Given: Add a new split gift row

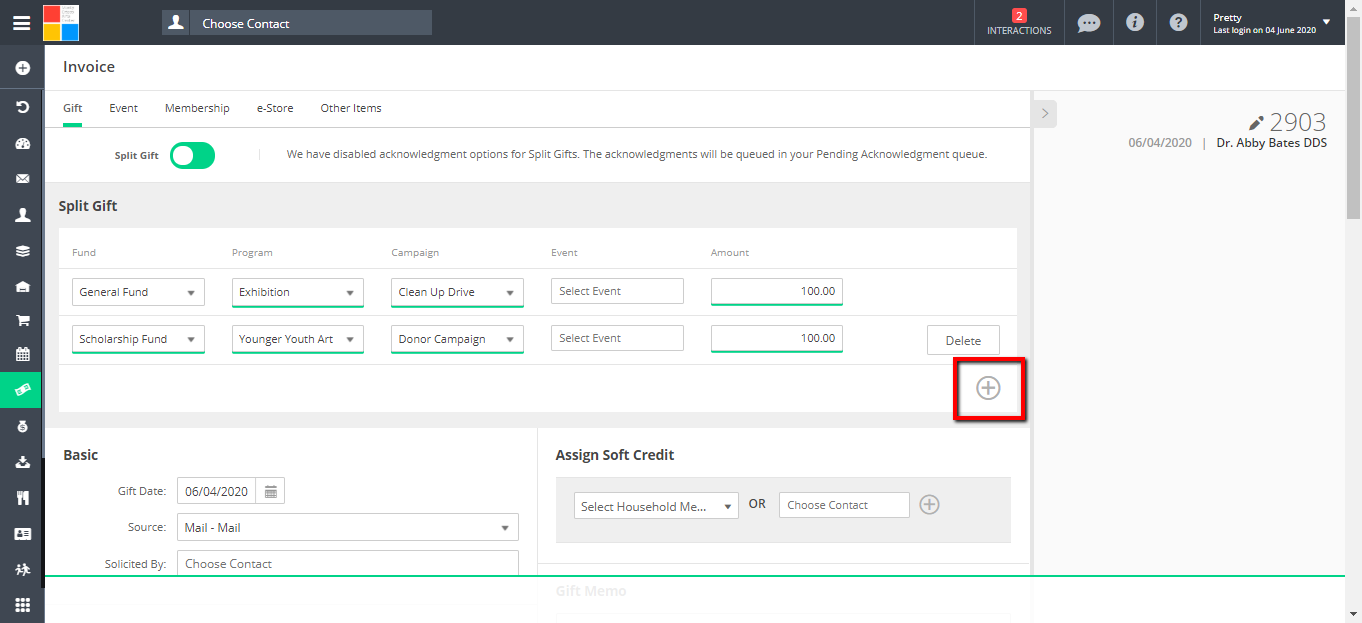Looking at the screenshot, I should click(x=988, y=388).
